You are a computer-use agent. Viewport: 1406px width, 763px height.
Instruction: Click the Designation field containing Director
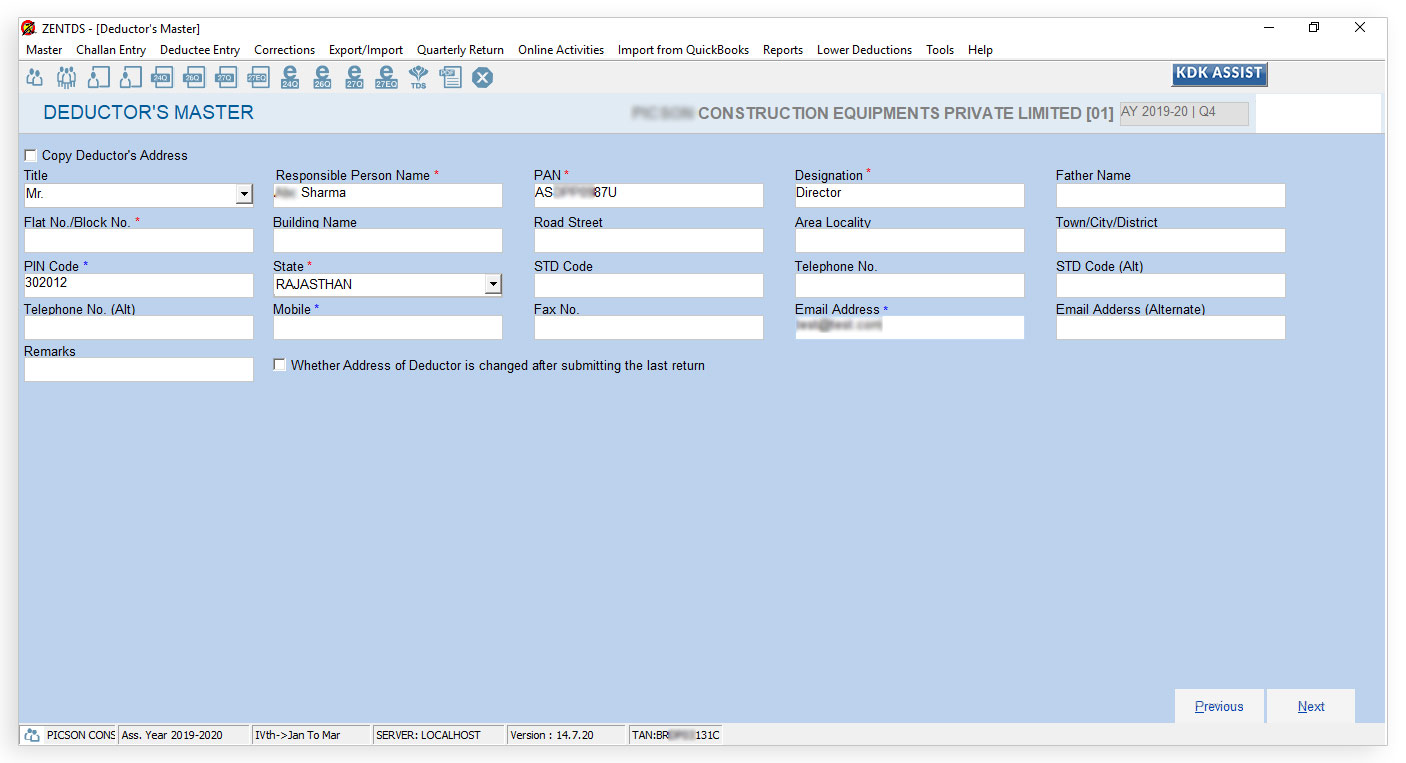coord(910,195)
